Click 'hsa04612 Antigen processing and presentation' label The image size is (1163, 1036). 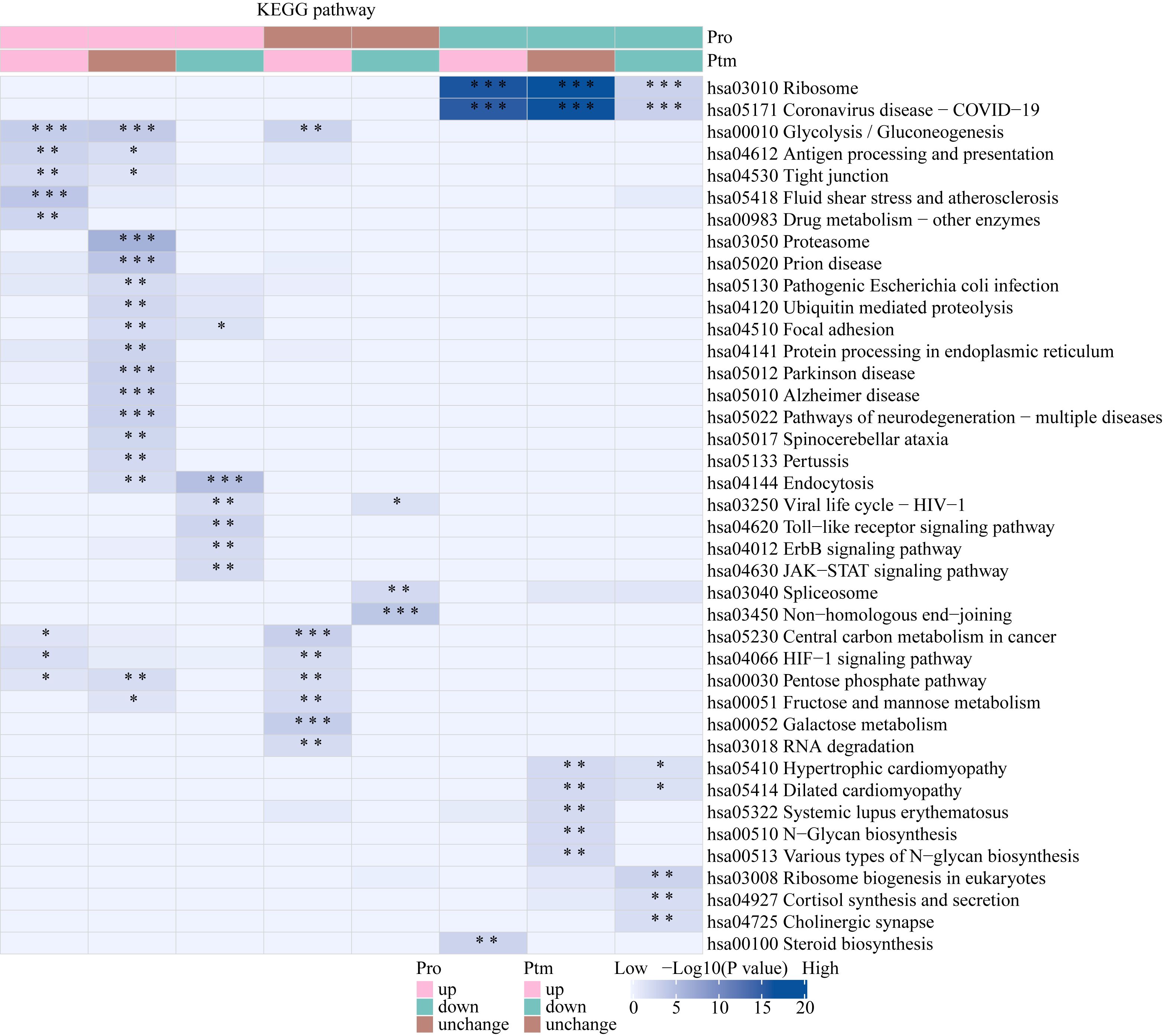tap(880, 154)
